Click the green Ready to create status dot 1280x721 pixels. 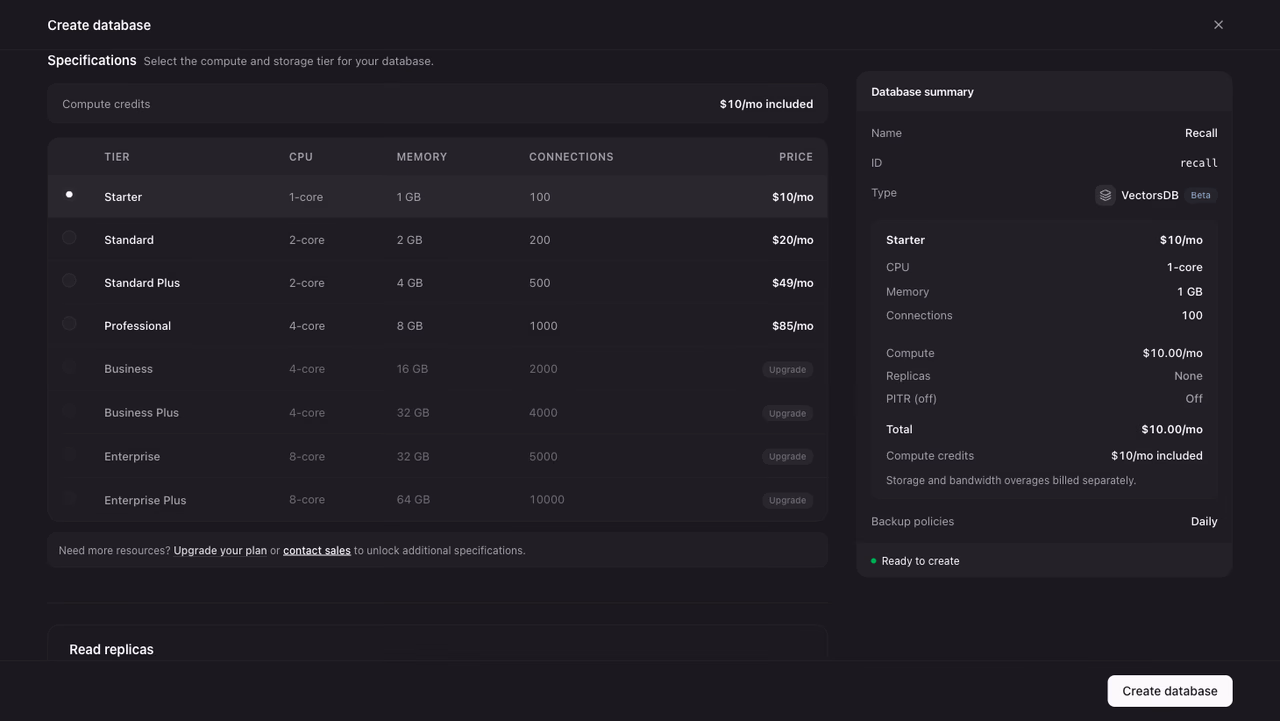tap(873, 561)
